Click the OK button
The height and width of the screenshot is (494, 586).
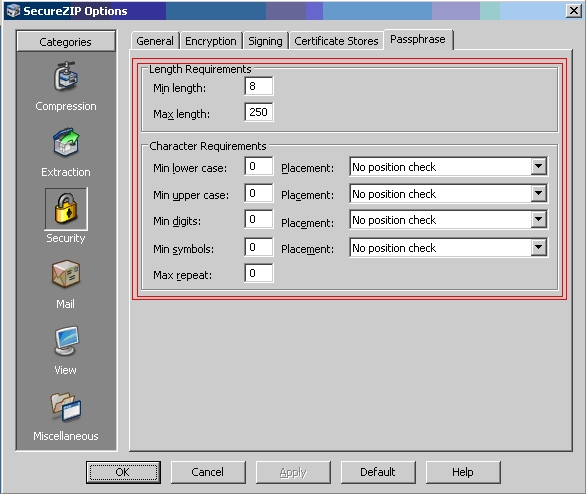click(x=123, y=472)
